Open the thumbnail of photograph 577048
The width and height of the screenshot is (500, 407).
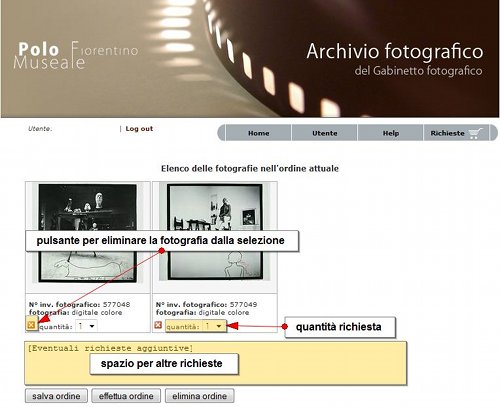pyautogui.click(x=88, y=233)
